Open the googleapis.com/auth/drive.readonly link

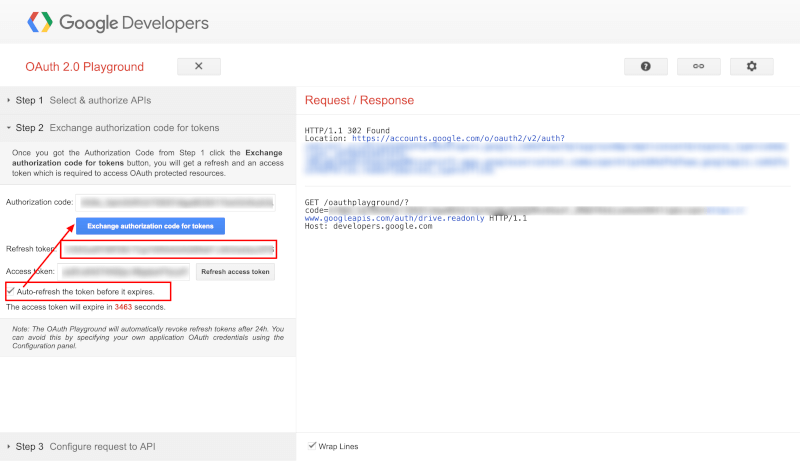point(394,218)
